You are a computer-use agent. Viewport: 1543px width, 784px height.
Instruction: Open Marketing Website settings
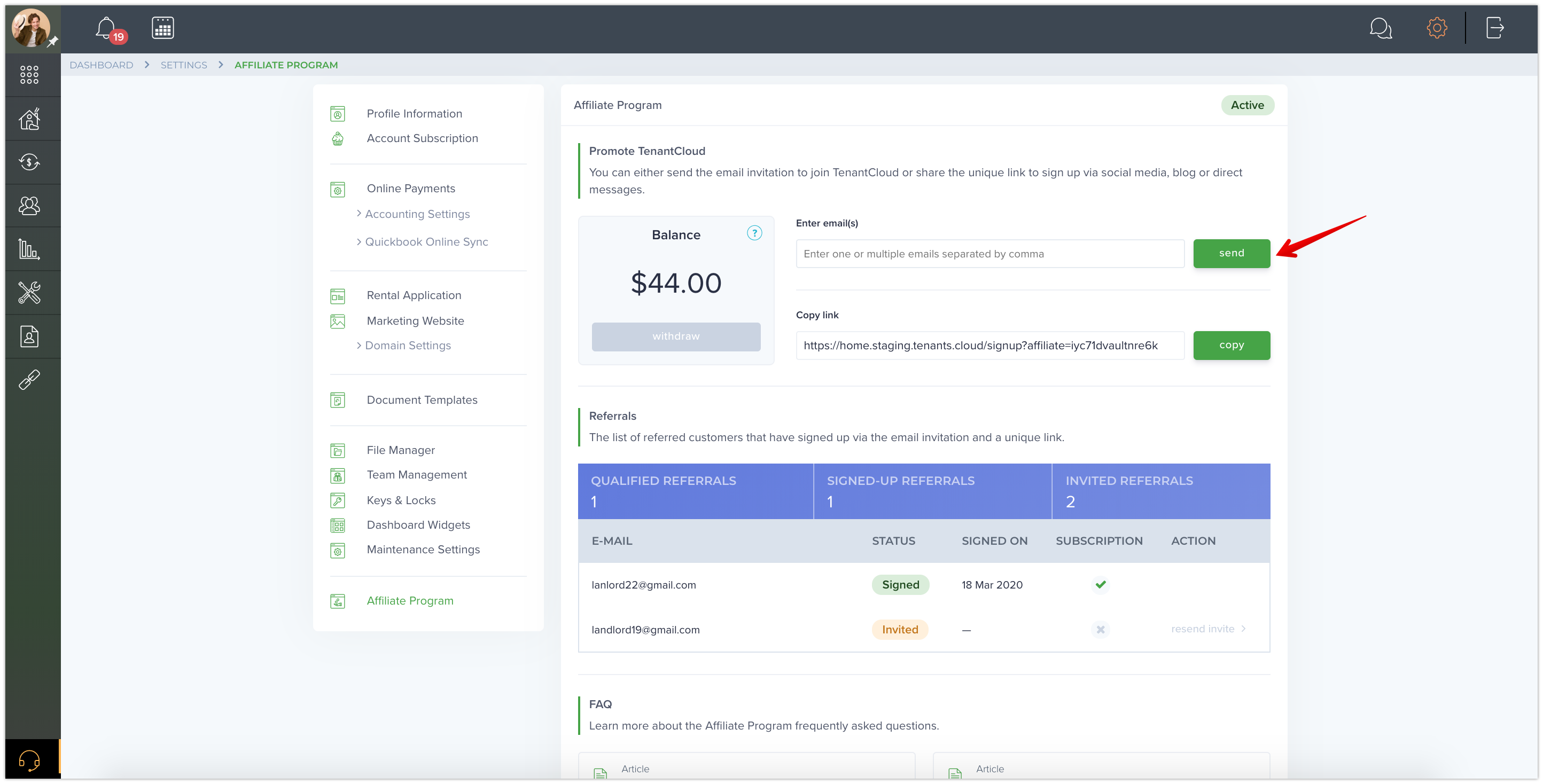pos(415,321)
